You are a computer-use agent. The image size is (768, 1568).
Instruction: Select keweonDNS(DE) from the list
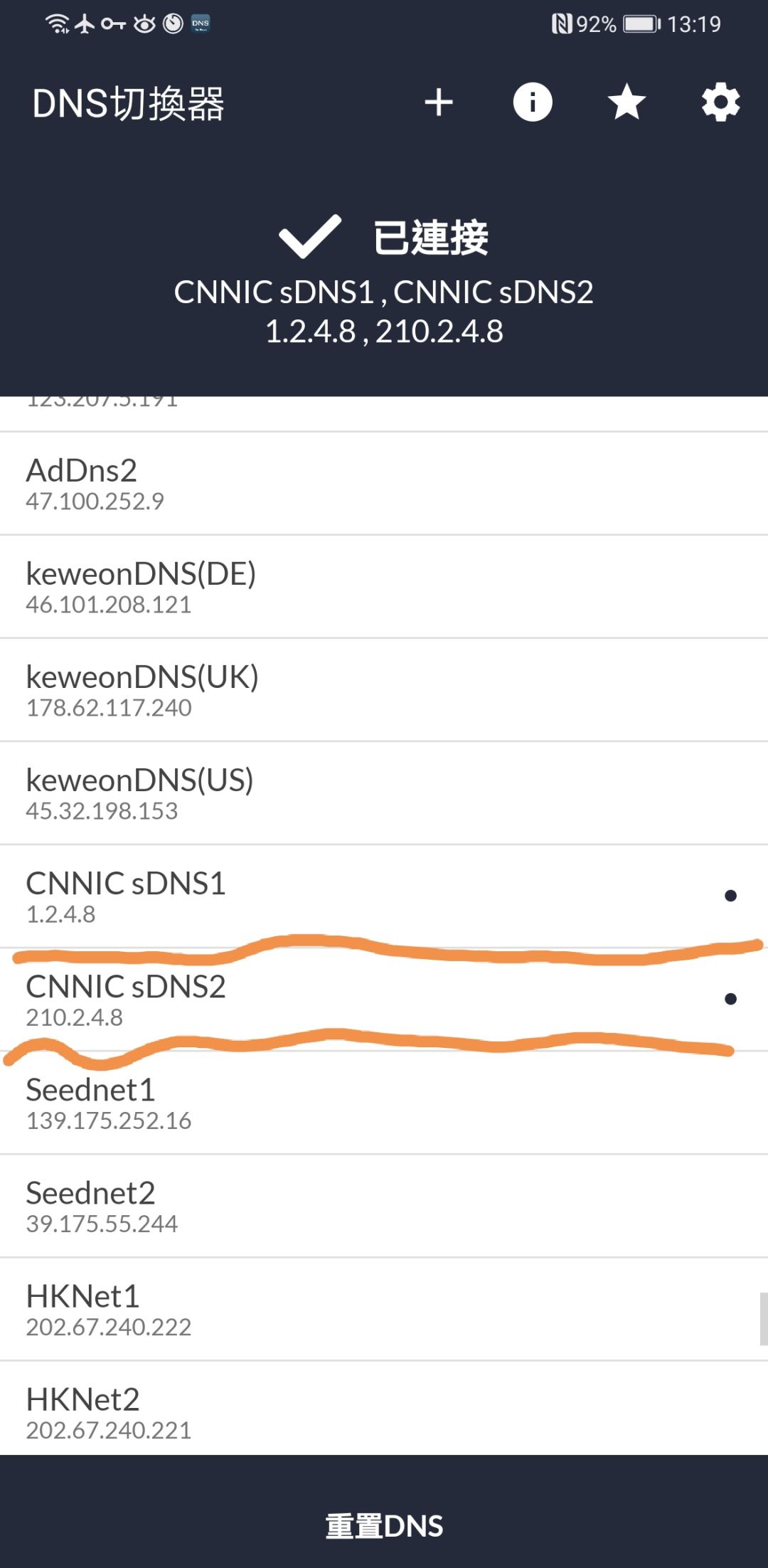pyautogui.click(x=384, y=587)
